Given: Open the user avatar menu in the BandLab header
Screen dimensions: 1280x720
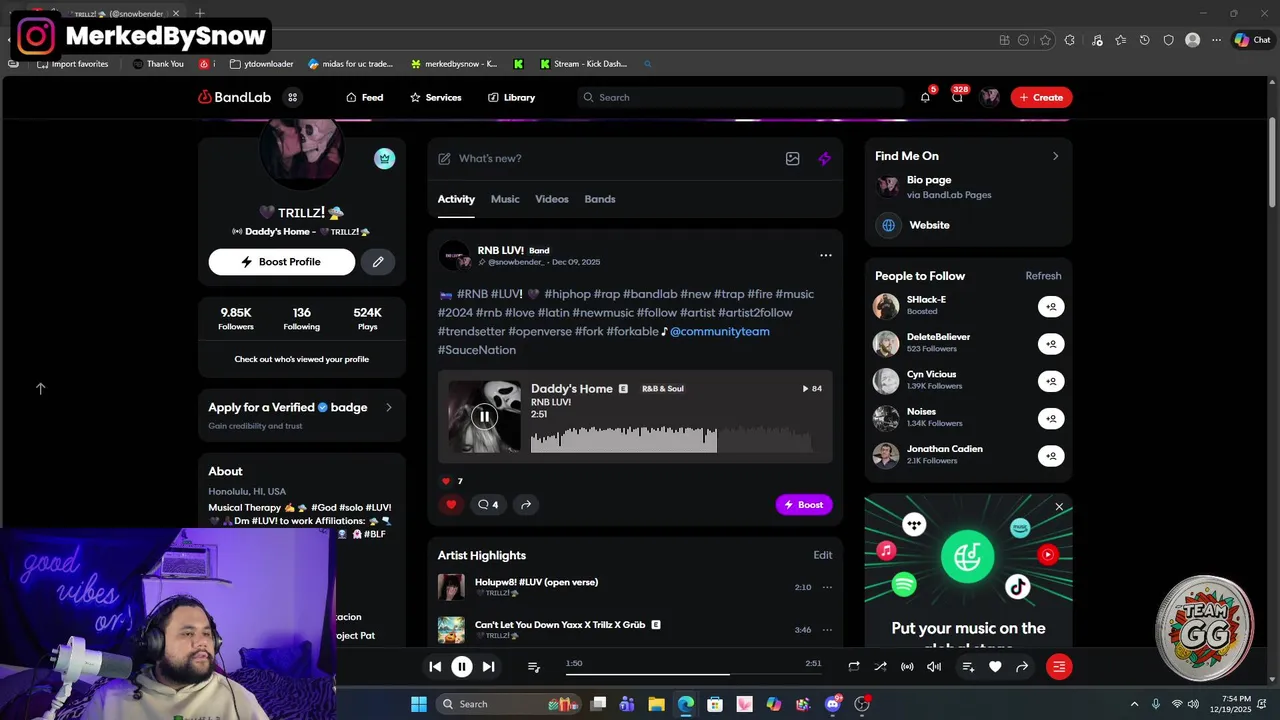Looking at the screenshot, I should point(990,97).
